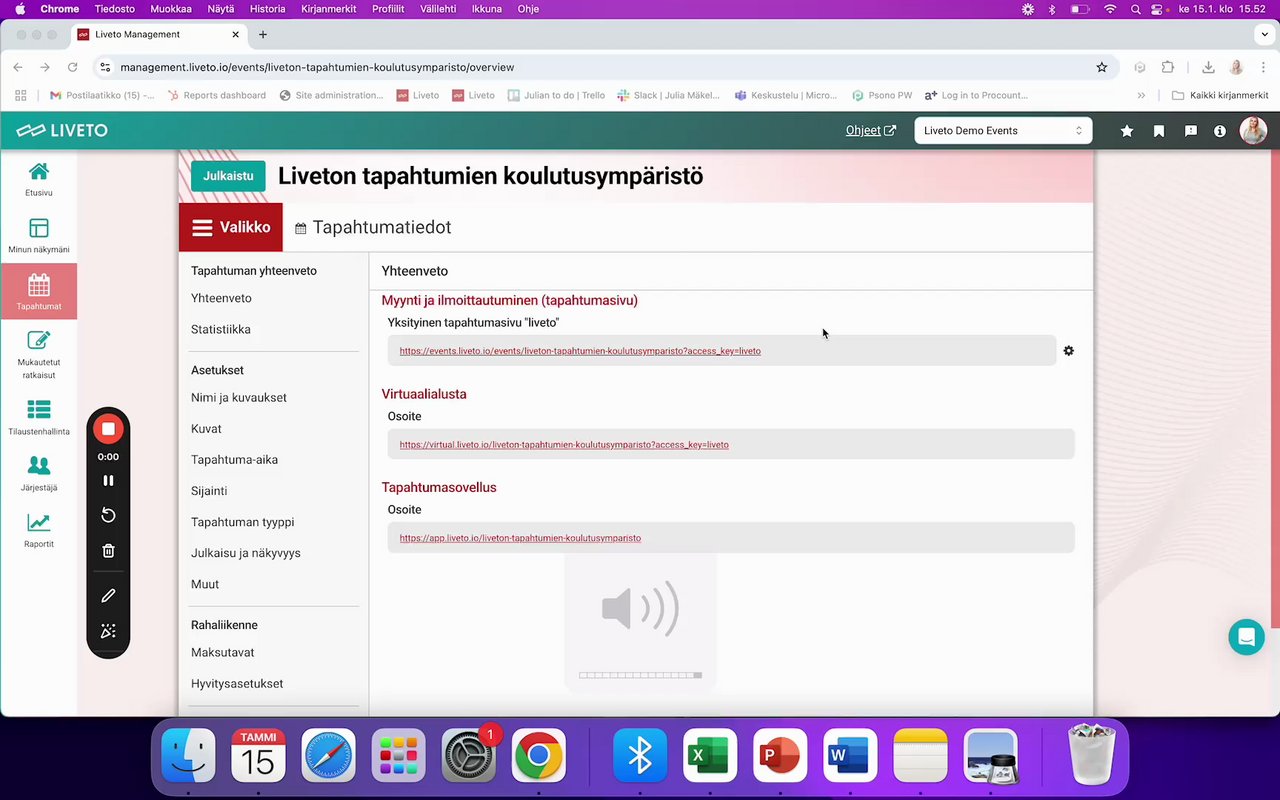1280x800 pixels.
Task: Stop the screen recording
Action: pyautogui.click(x=108, y=429)
